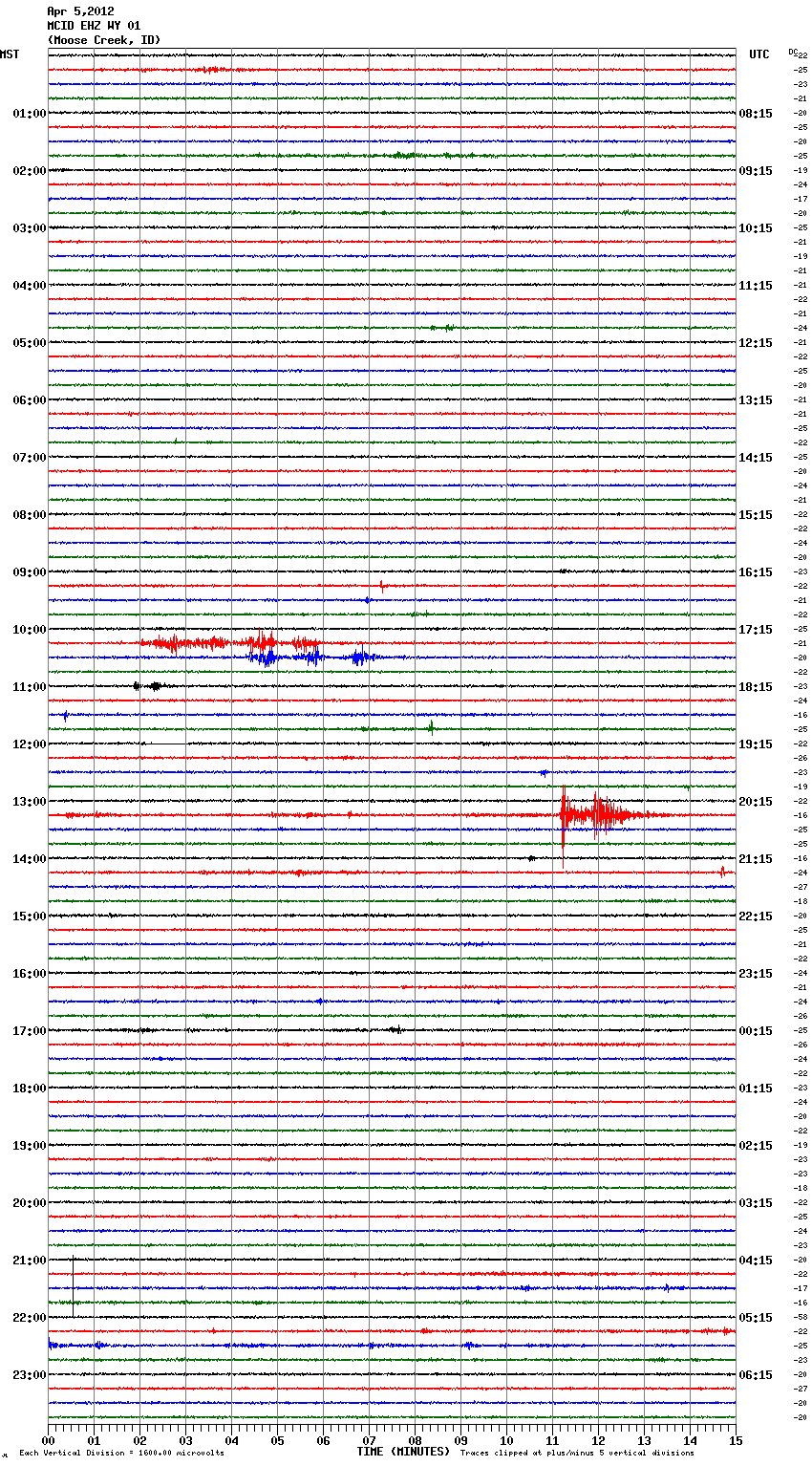This screenshot has height=1466, width=812.
Task: Select the 02:00 MST row label
Action: click(30, 171)
